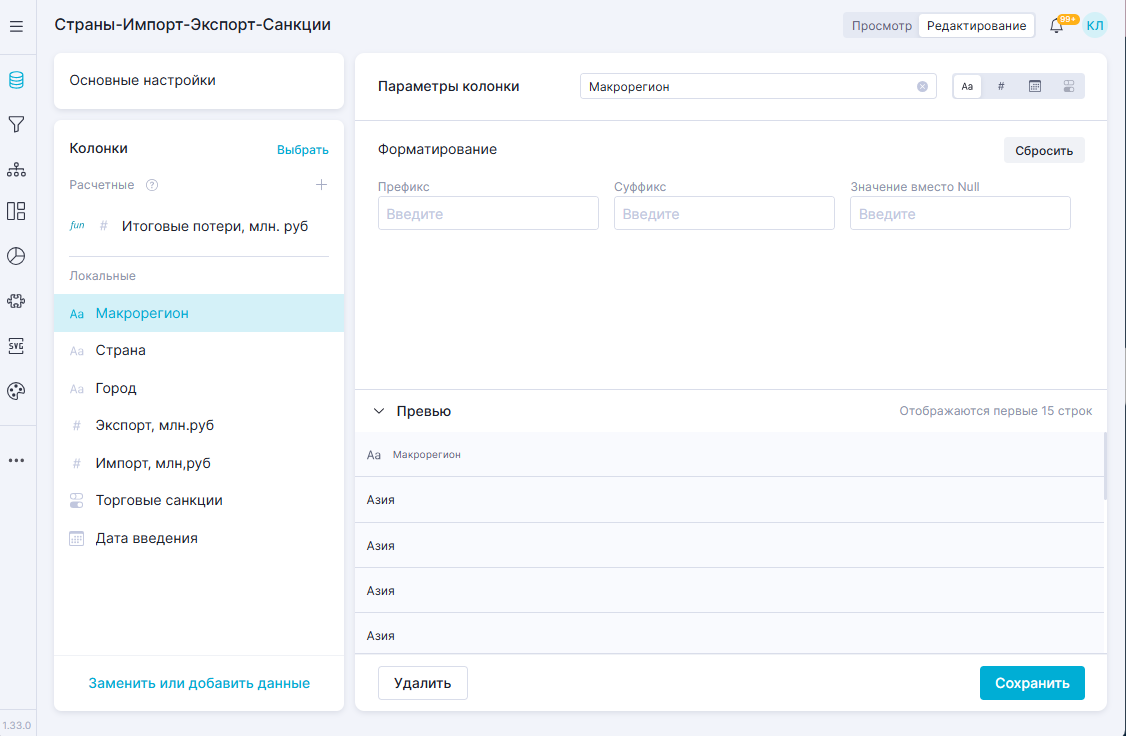Screen dimensions: 1126x736
Task: Select the Страна column in list
Action: 121,351
